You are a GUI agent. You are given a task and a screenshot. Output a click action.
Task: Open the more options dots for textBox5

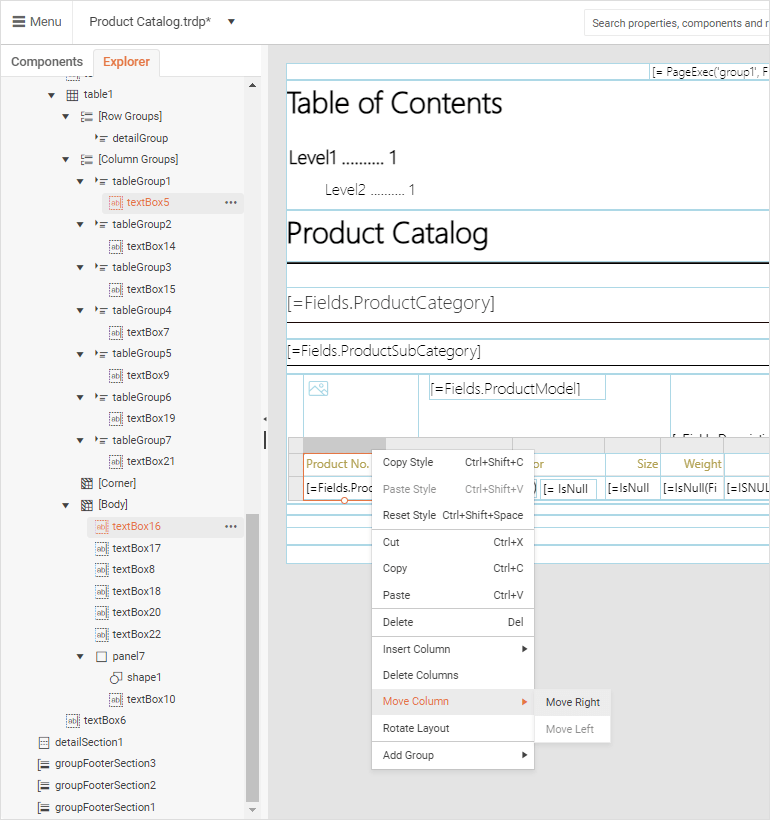coord(231,202)
